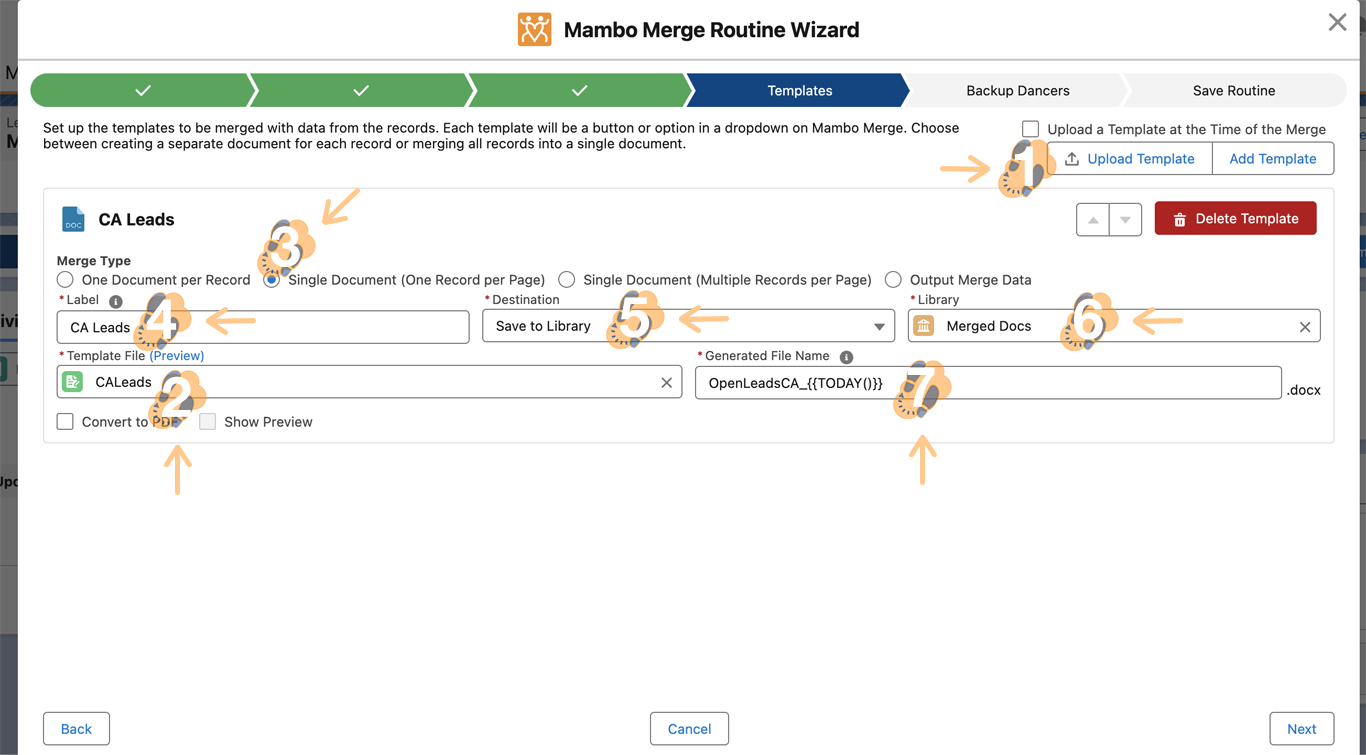The width and height of the screenshot is (1366, 755).
Task: Choose Single Document Multiple Records per Page
Action: [566, 280]
